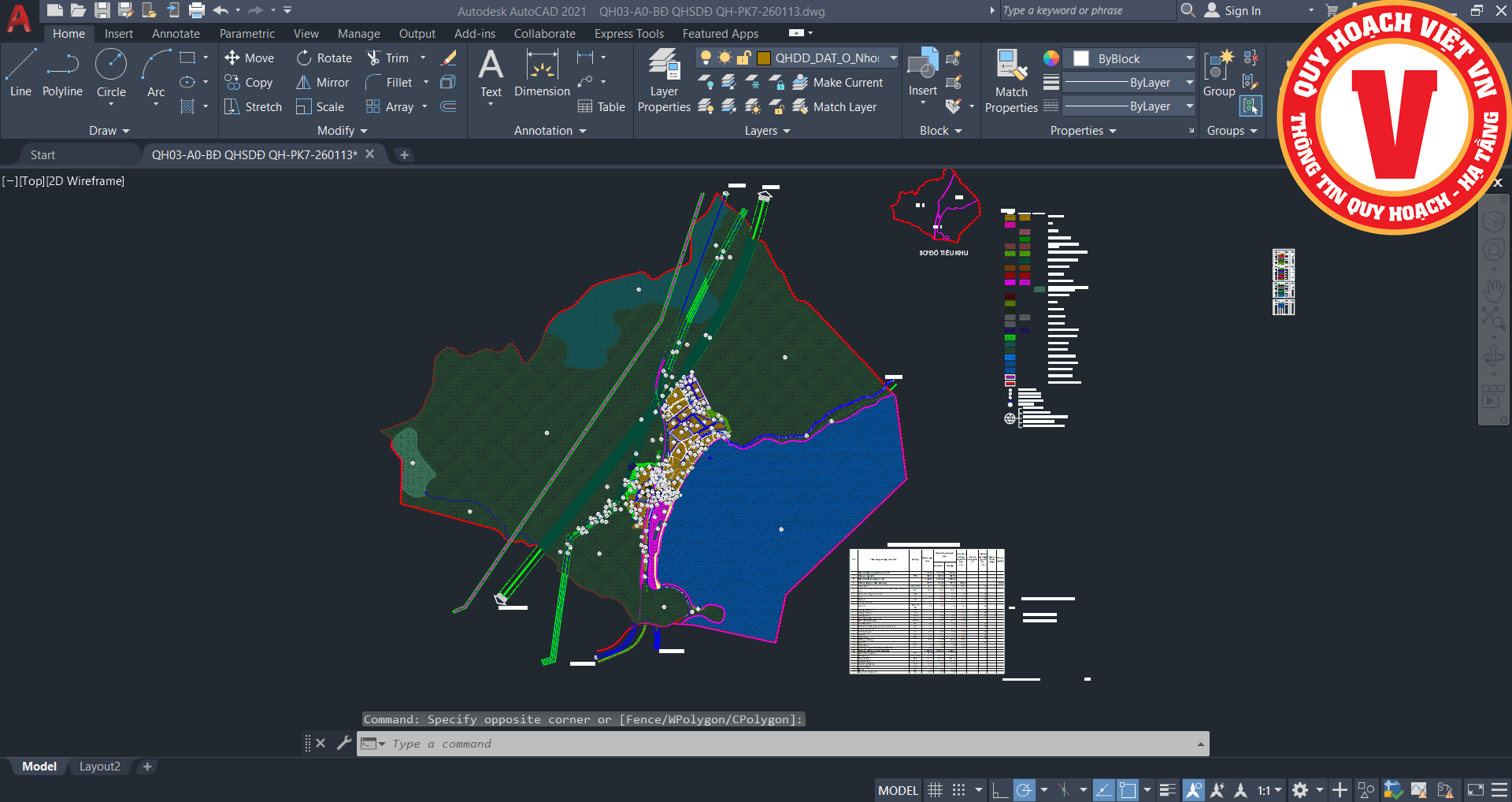Image resolution: width=1512 pixels, height=802 pixels.
Task: Expand the Draw panel
Action: point(109,131)
